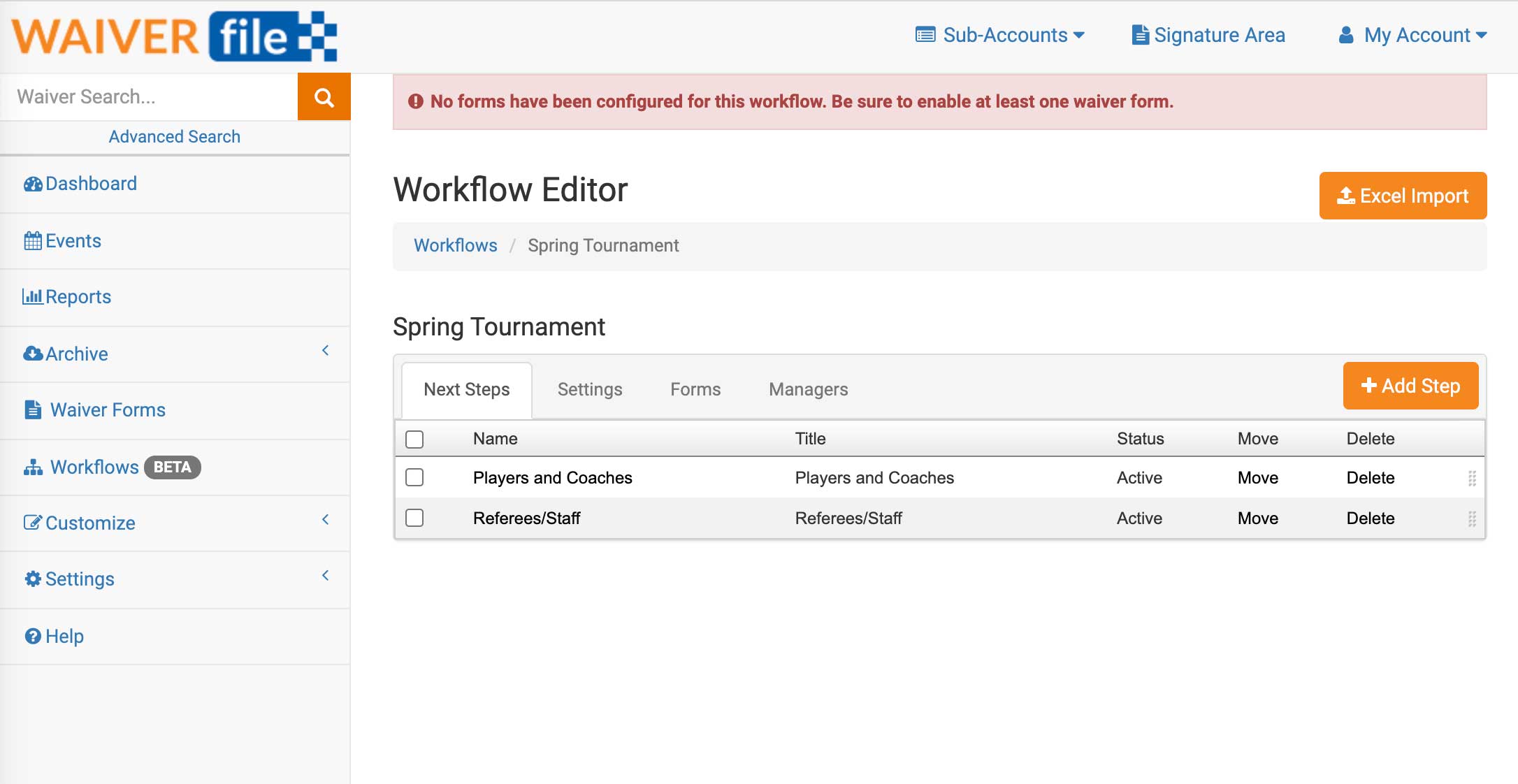
Task: Open the Workflows breadcrumb link
Action: [x=456, y=245]
